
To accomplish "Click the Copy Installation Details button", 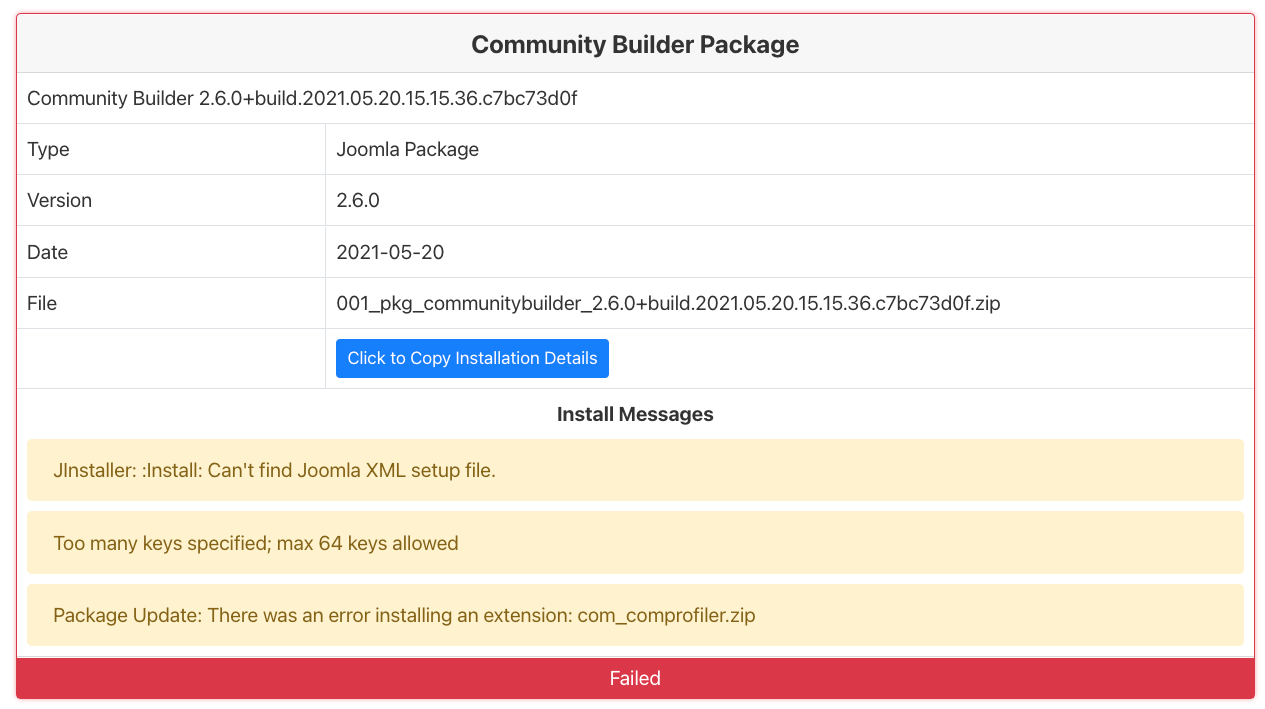I will (472, 358).
